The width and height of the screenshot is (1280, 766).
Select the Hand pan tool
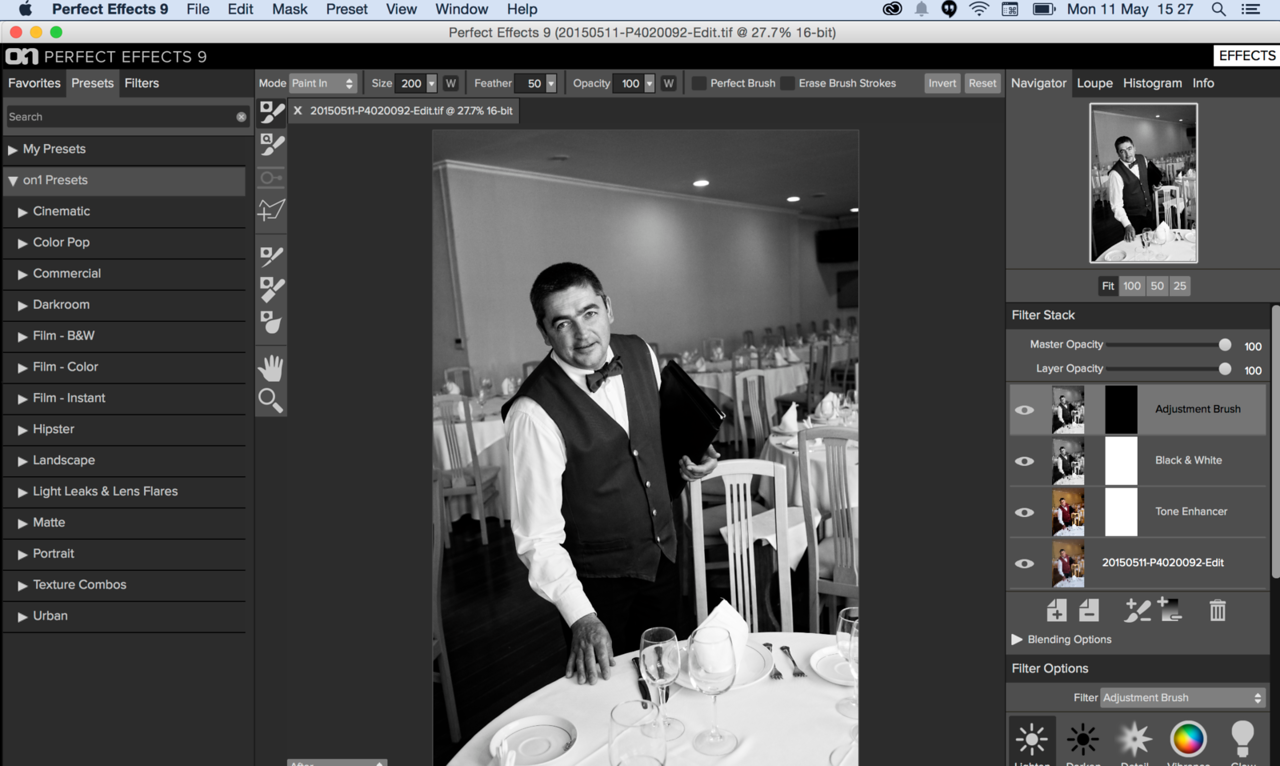[x=270, y=368]
